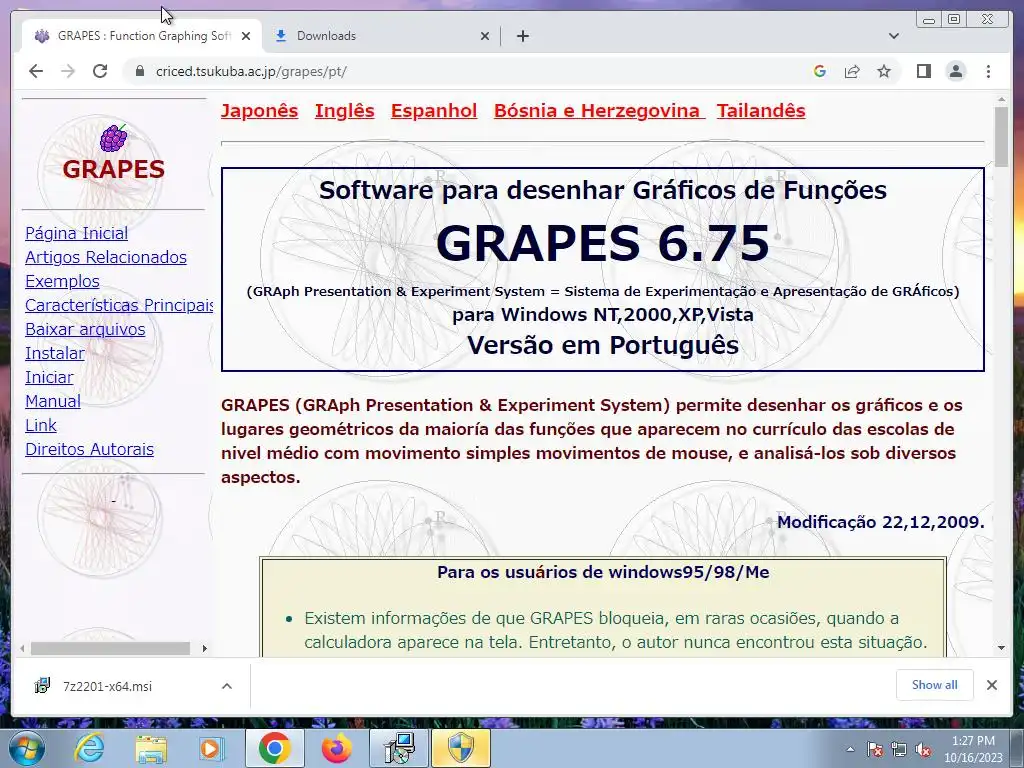Click the security shield taskbar icon
The height and width of the screenshot is (768, 1024).
pos(460,748)
